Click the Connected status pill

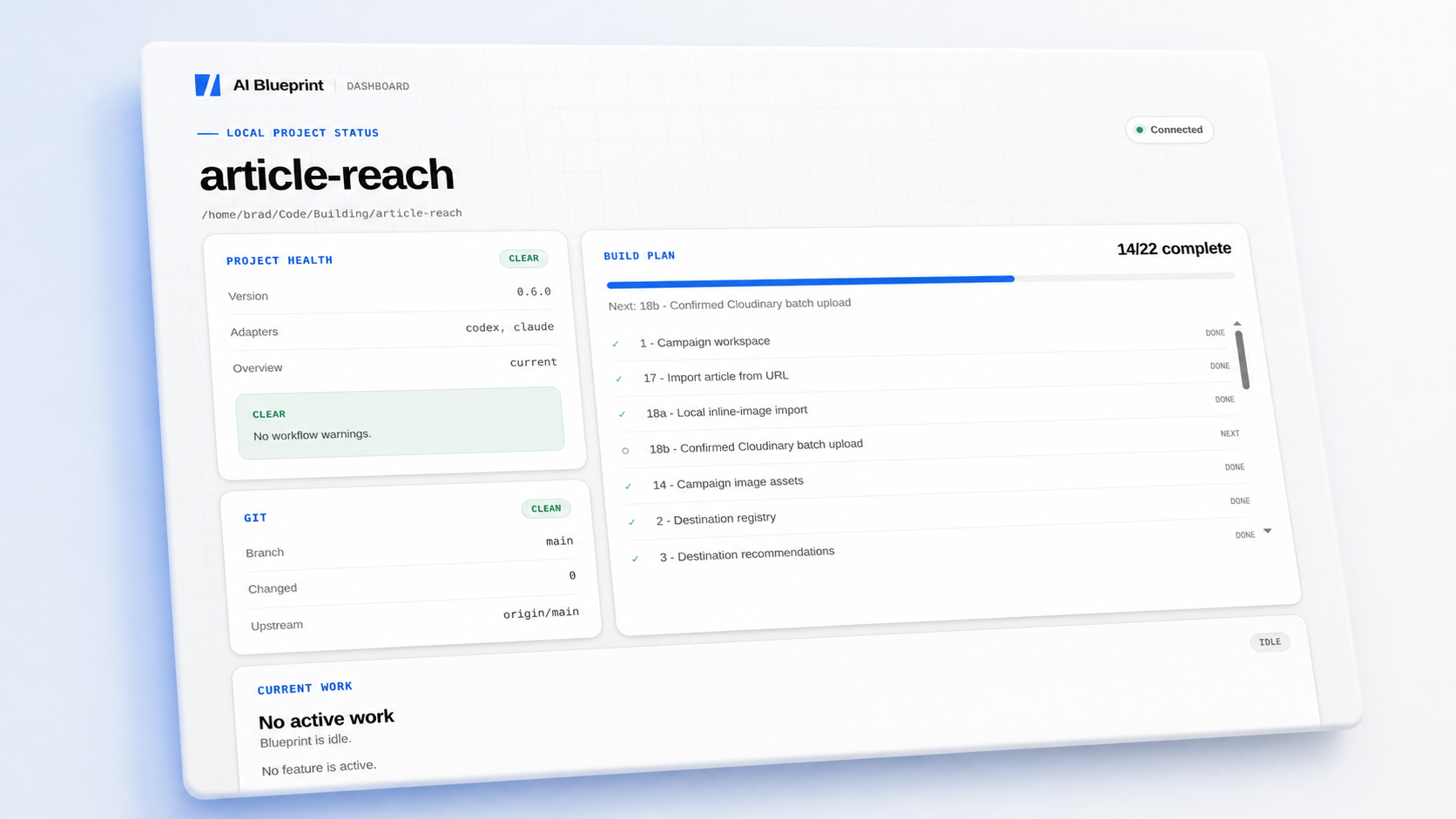(1170, 130)
